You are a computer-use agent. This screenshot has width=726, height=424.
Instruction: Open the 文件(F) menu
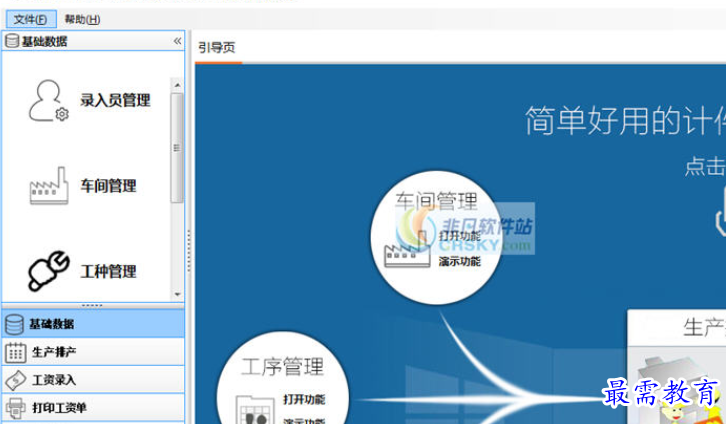pyautogui.click(x=31, y=19)
